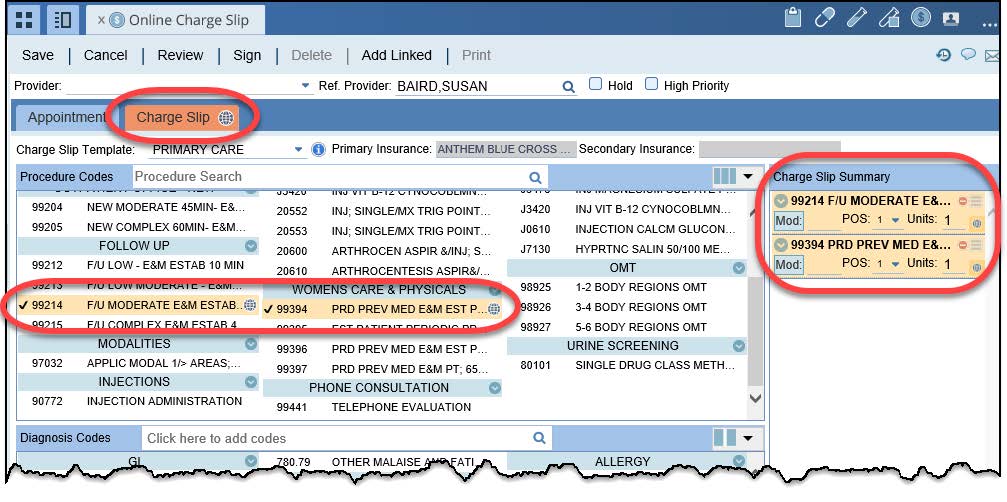Expand the Provider dropdown arrow
This screenshot has width=1007, height=502.
304,87
